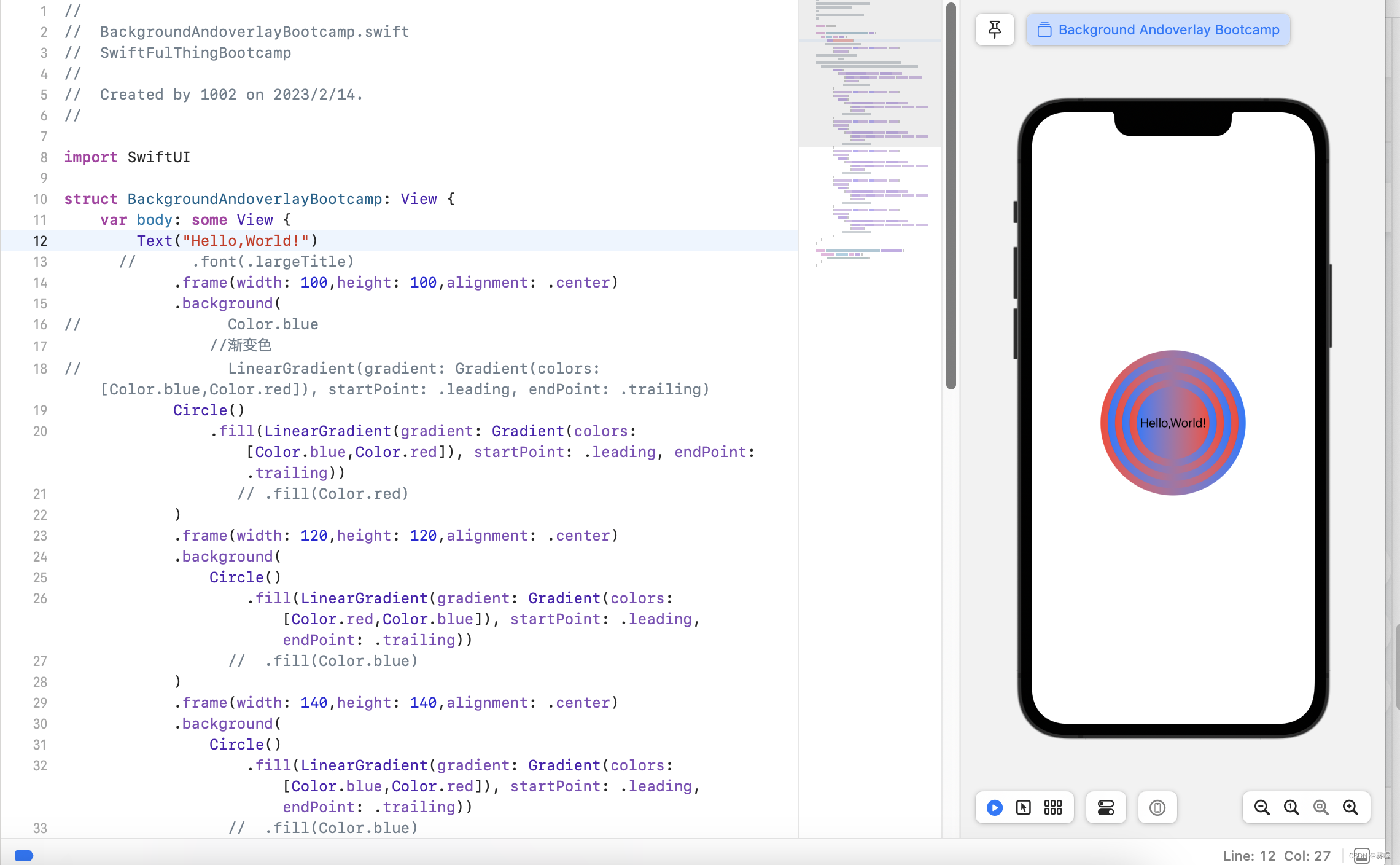Open device settings for the preview

pos(1105,808)
